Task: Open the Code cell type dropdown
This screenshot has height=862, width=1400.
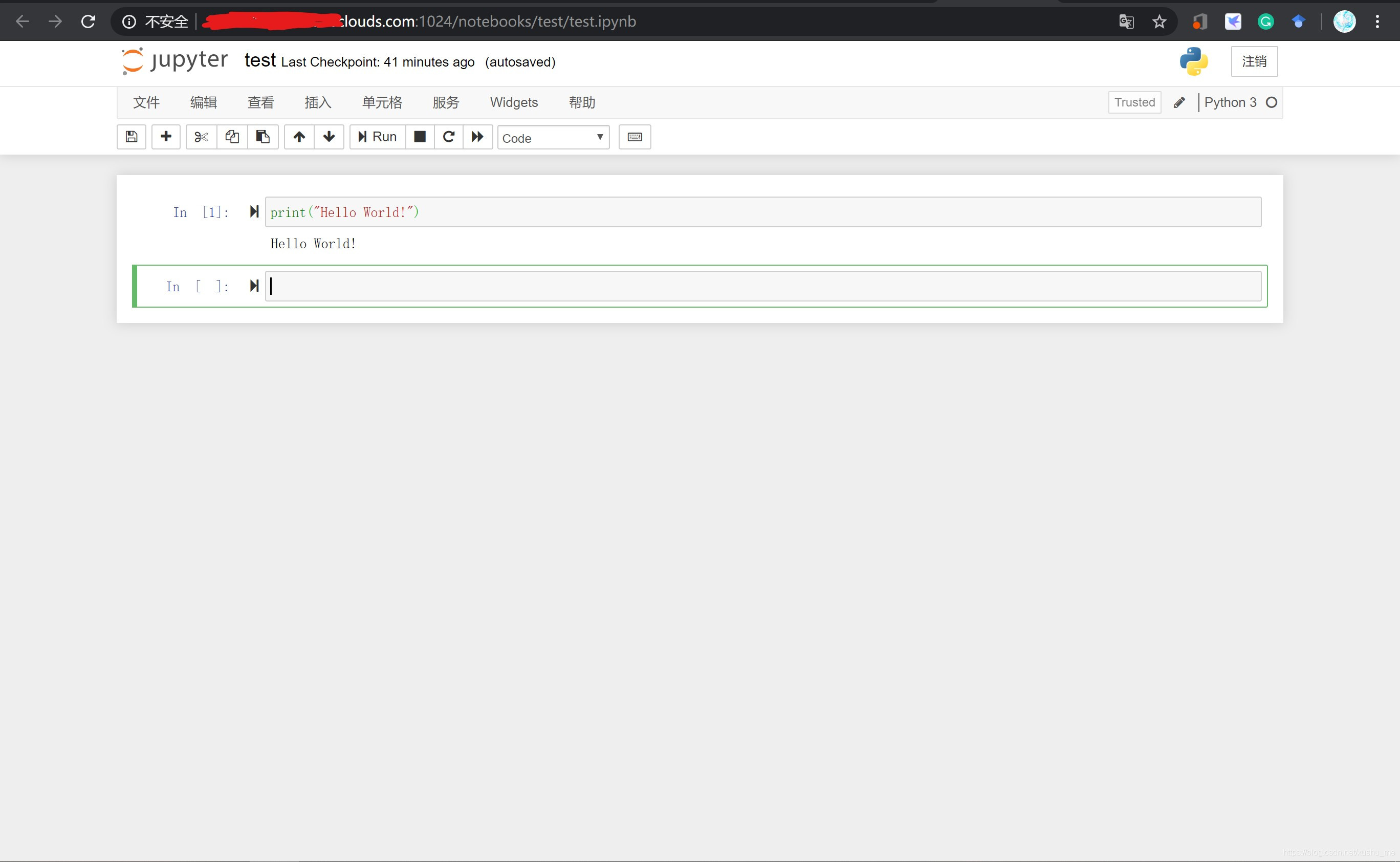Action: click(553, 138)
